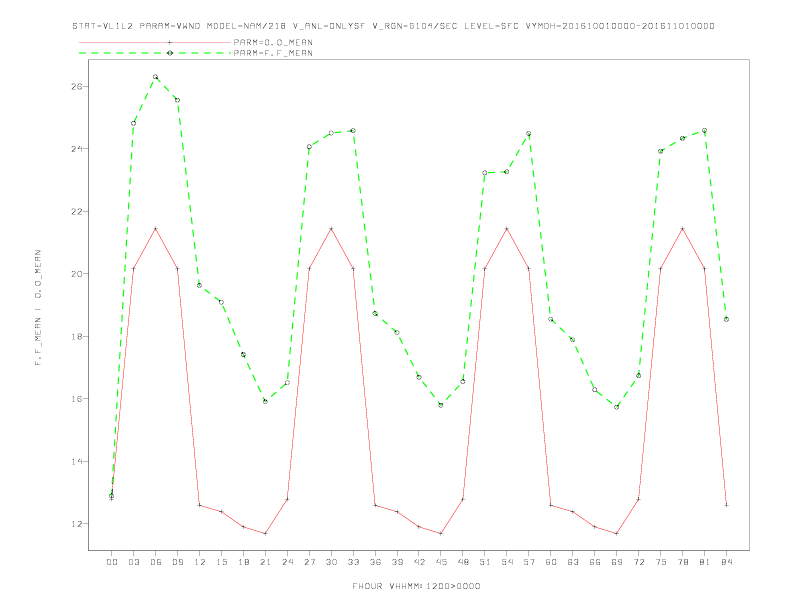792x612 pixels.
Task: Click green F.F_MEAN point at hour 21
Action: 265,401
